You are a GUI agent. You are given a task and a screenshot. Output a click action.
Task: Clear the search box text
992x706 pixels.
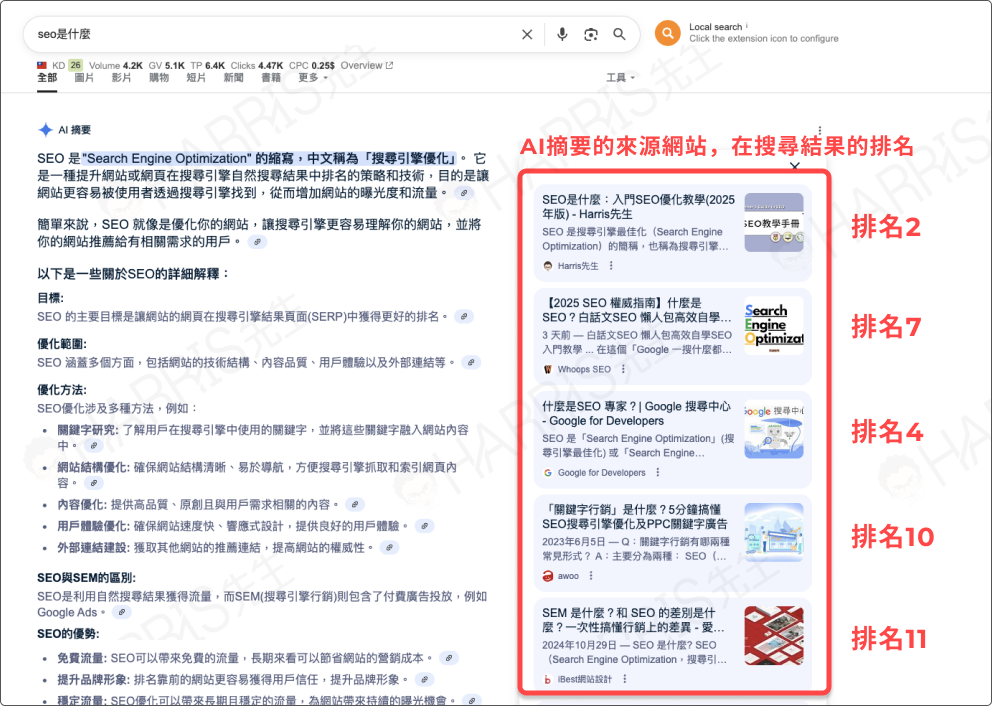coord(527,34)
